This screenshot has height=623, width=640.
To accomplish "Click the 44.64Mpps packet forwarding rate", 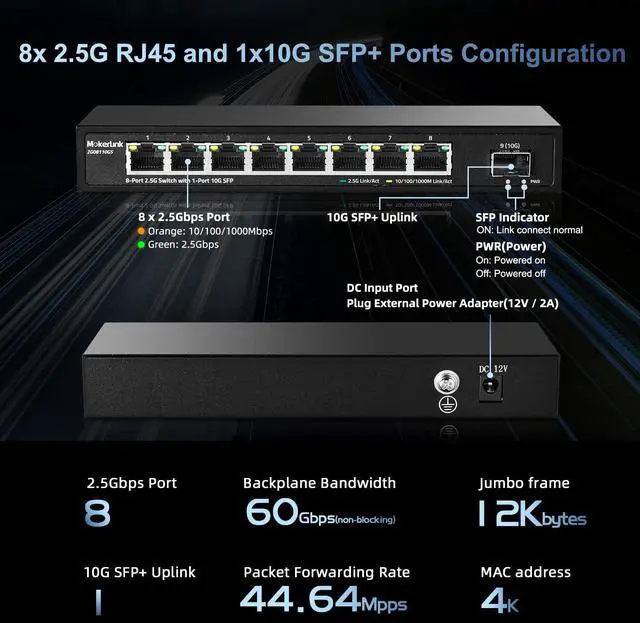I will coord(323,600).
